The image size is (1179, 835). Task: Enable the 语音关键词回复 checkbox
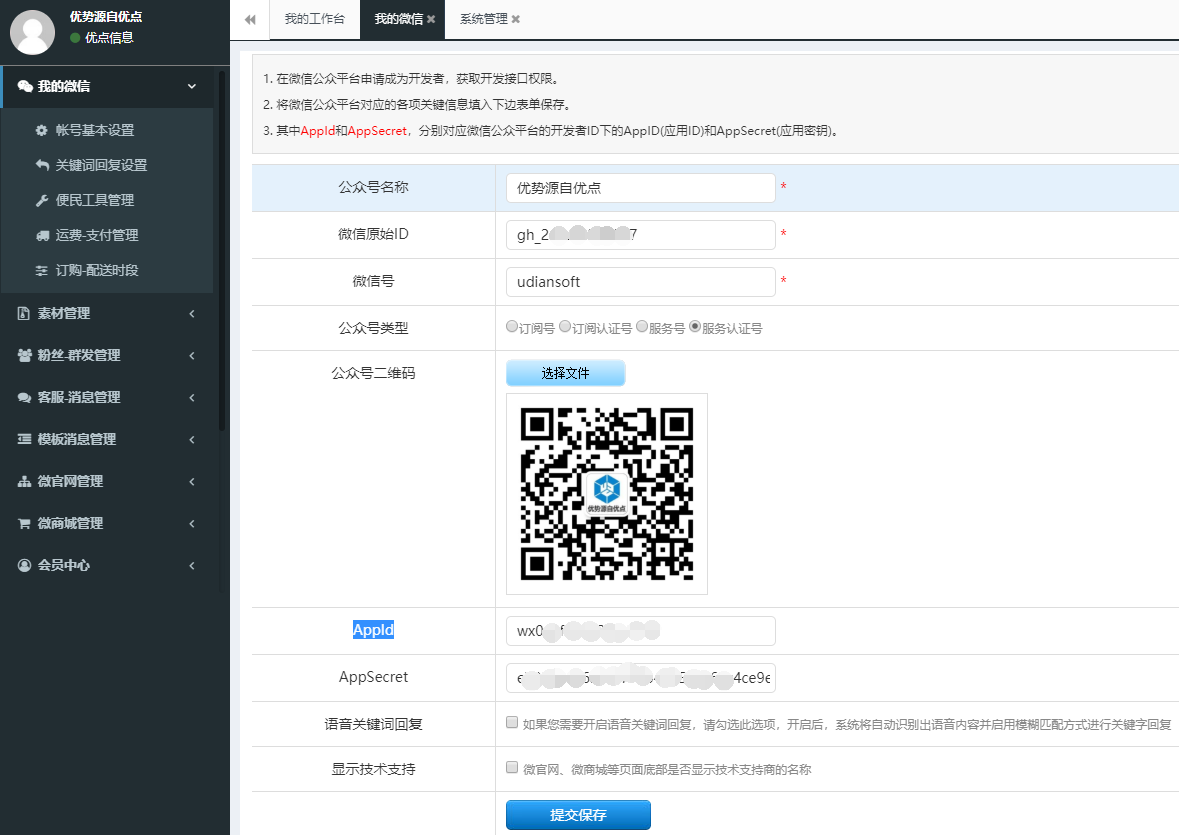512,722
